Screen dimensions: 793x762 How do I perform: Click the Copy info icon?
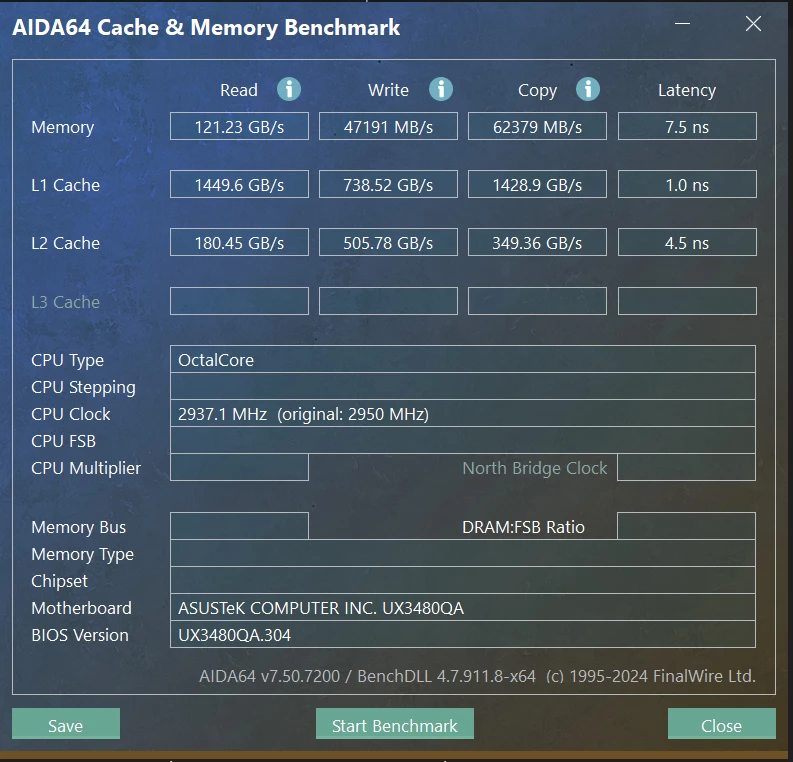pyautogui.click(x=588, y=89)
